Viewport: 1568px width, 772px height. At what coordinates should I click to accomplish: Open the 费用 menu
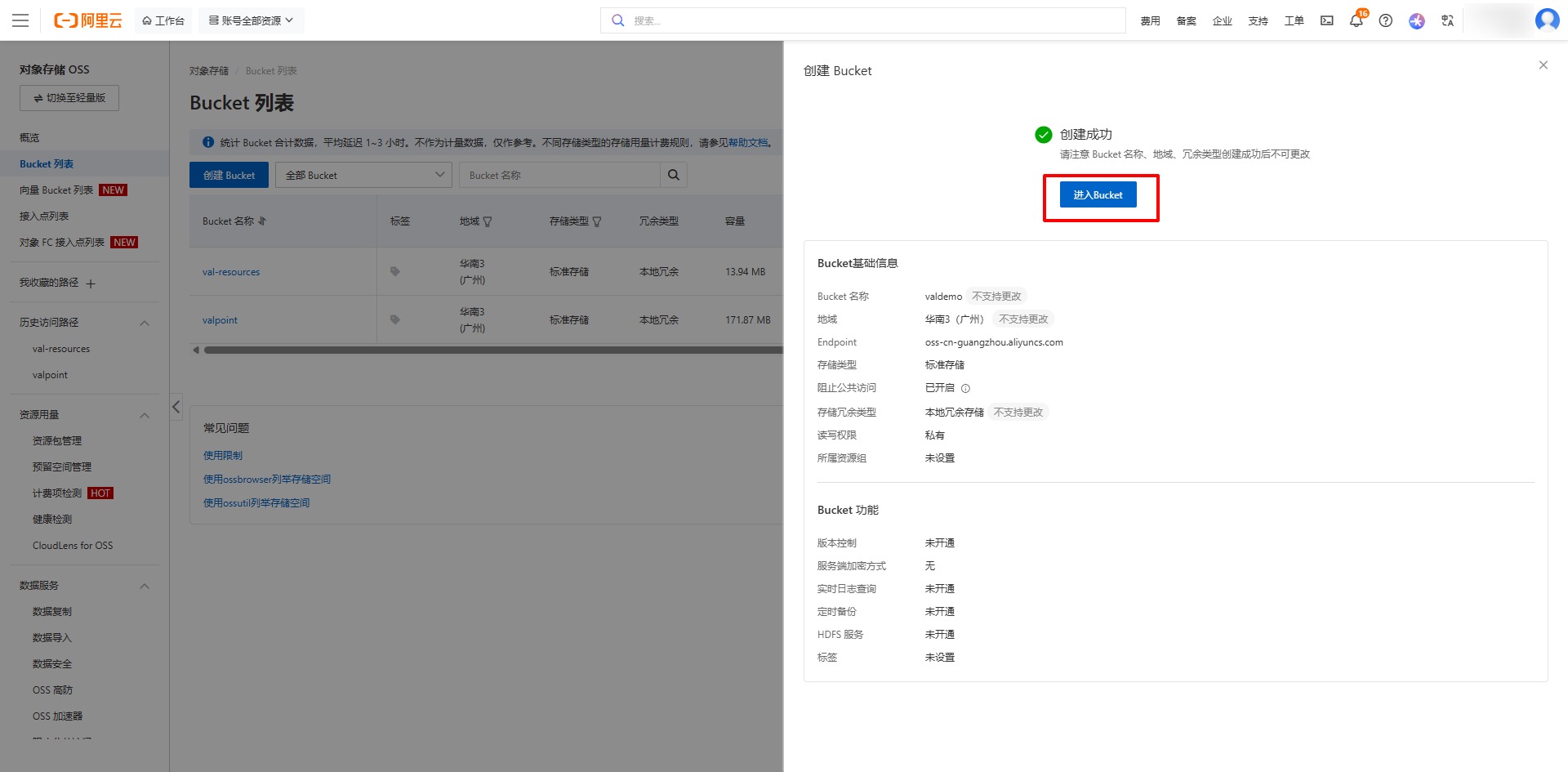click(1151, 20)
